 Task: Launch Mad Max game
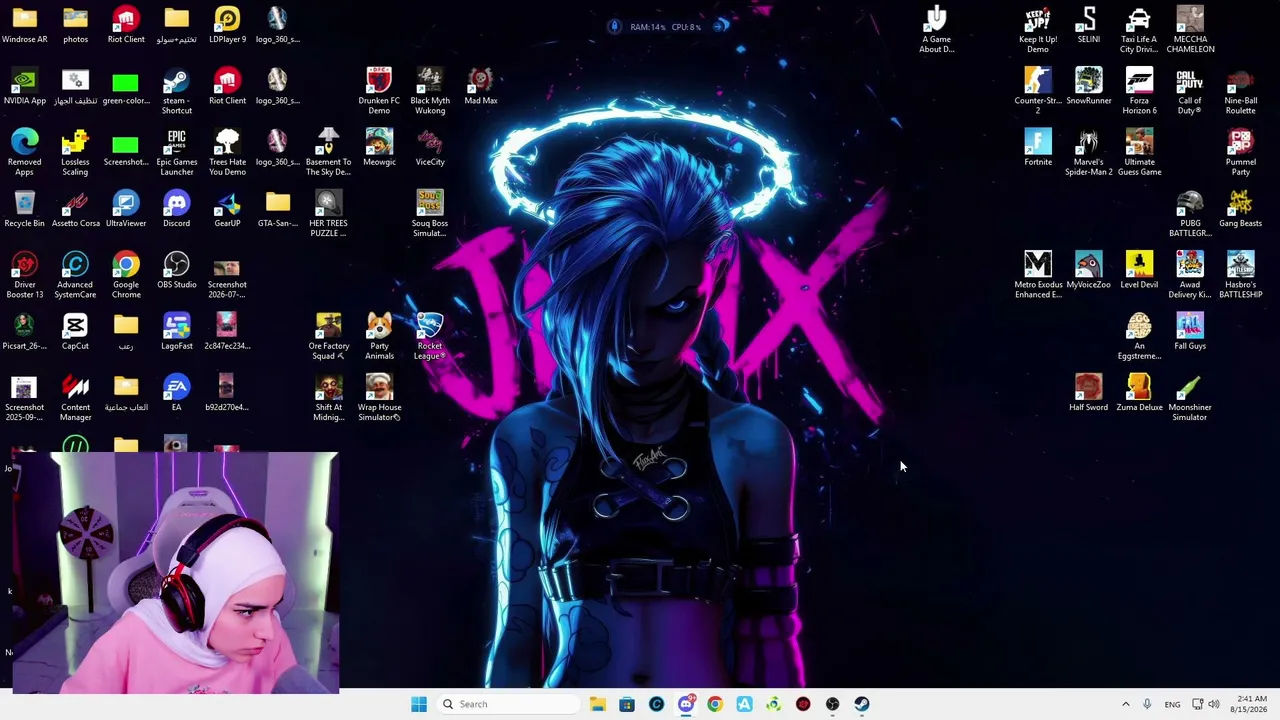pyautogui.click(x=481, y=87)
